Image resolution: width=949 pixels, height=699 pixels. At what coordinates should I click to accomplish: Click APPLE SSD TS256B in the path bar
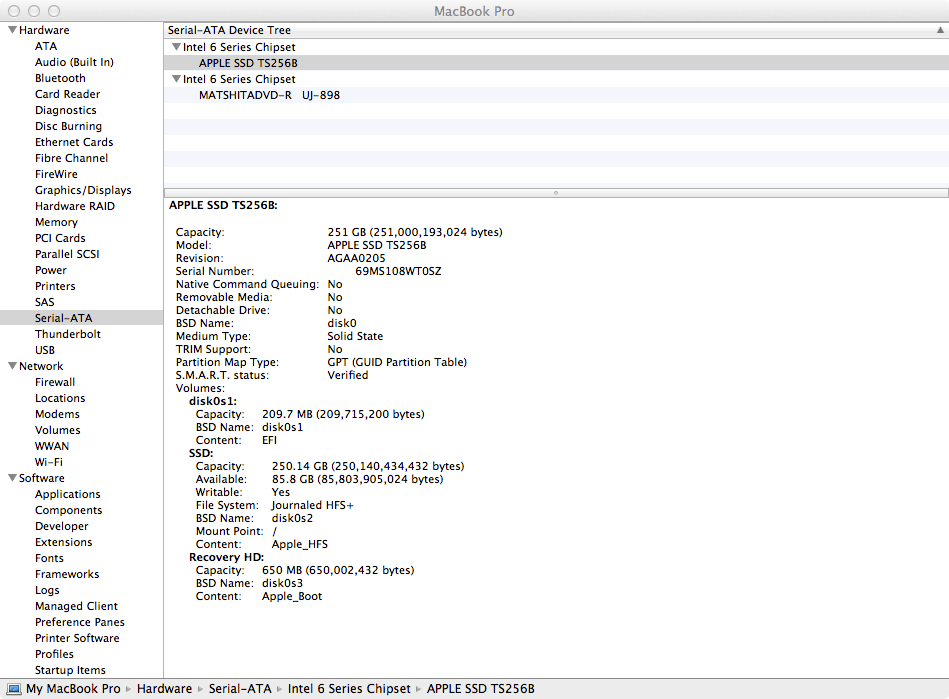[x=481, y=689]
